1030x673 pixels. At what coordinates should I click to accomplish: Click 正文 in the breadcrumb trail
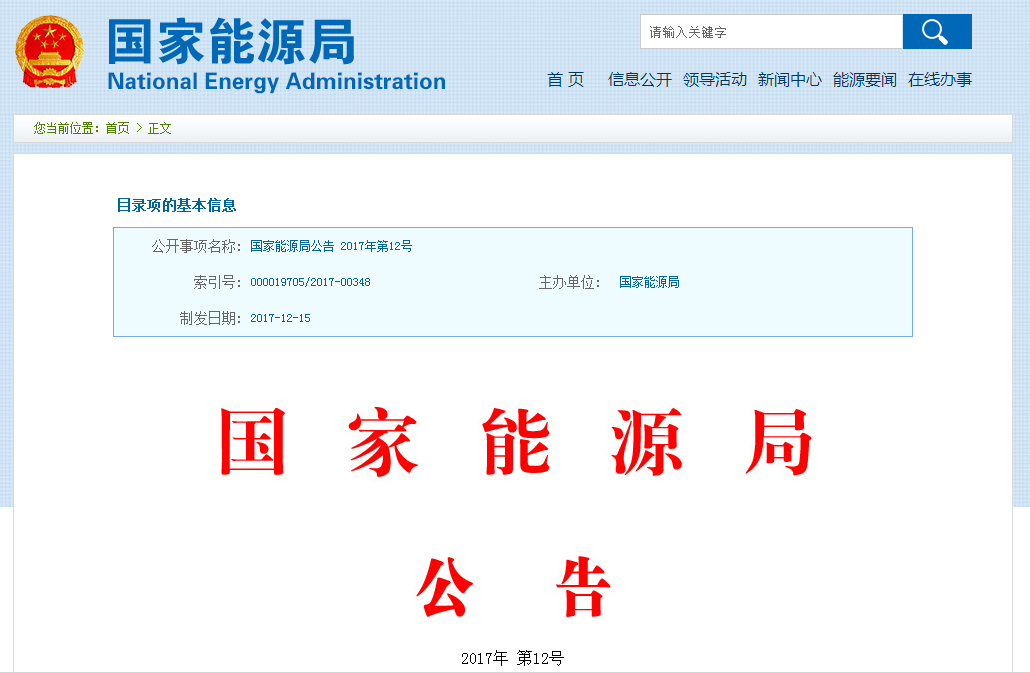160,128
